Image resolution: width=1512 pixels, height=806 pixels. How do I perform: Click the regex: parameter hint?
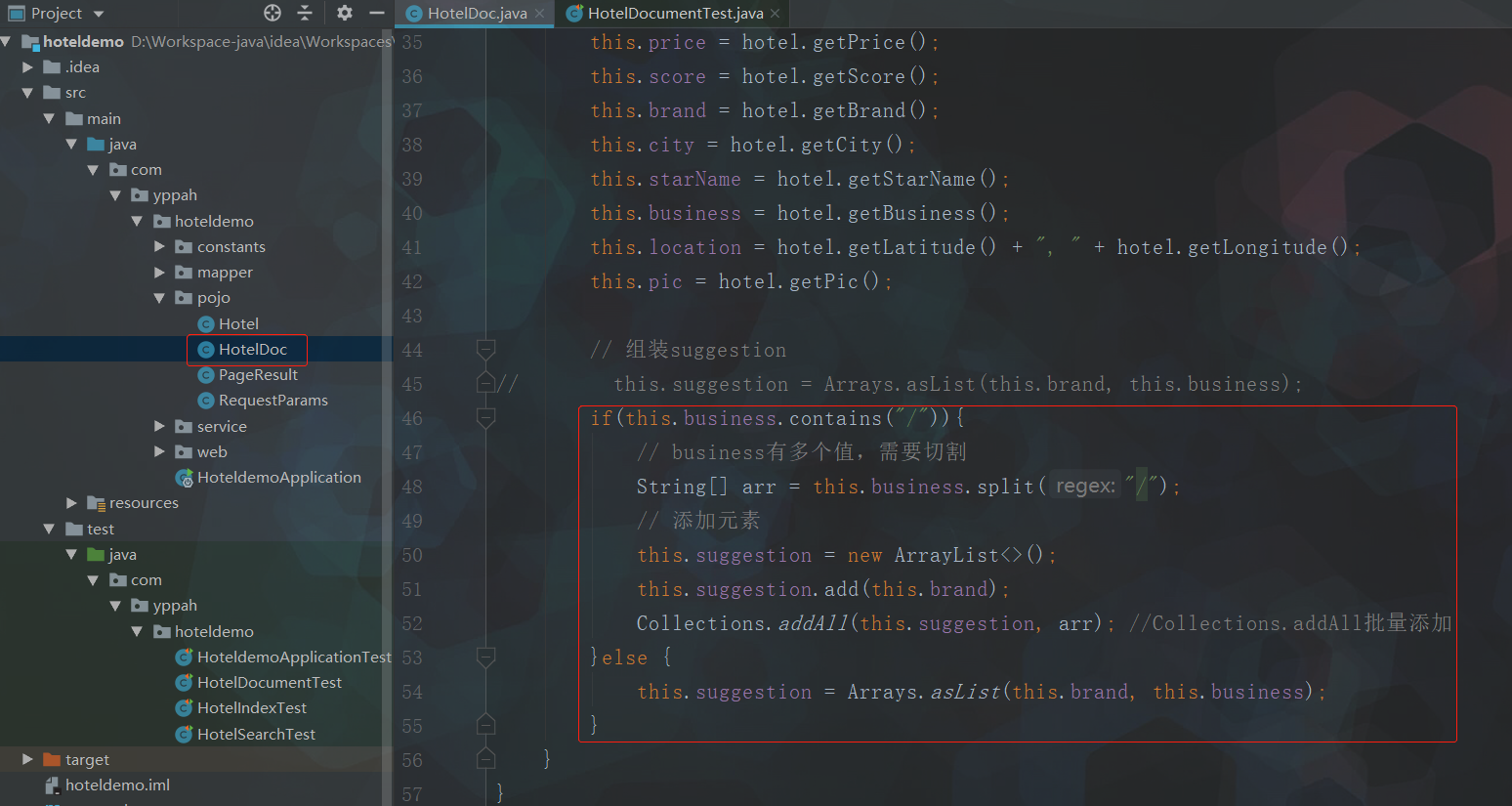click(1085, 486)
